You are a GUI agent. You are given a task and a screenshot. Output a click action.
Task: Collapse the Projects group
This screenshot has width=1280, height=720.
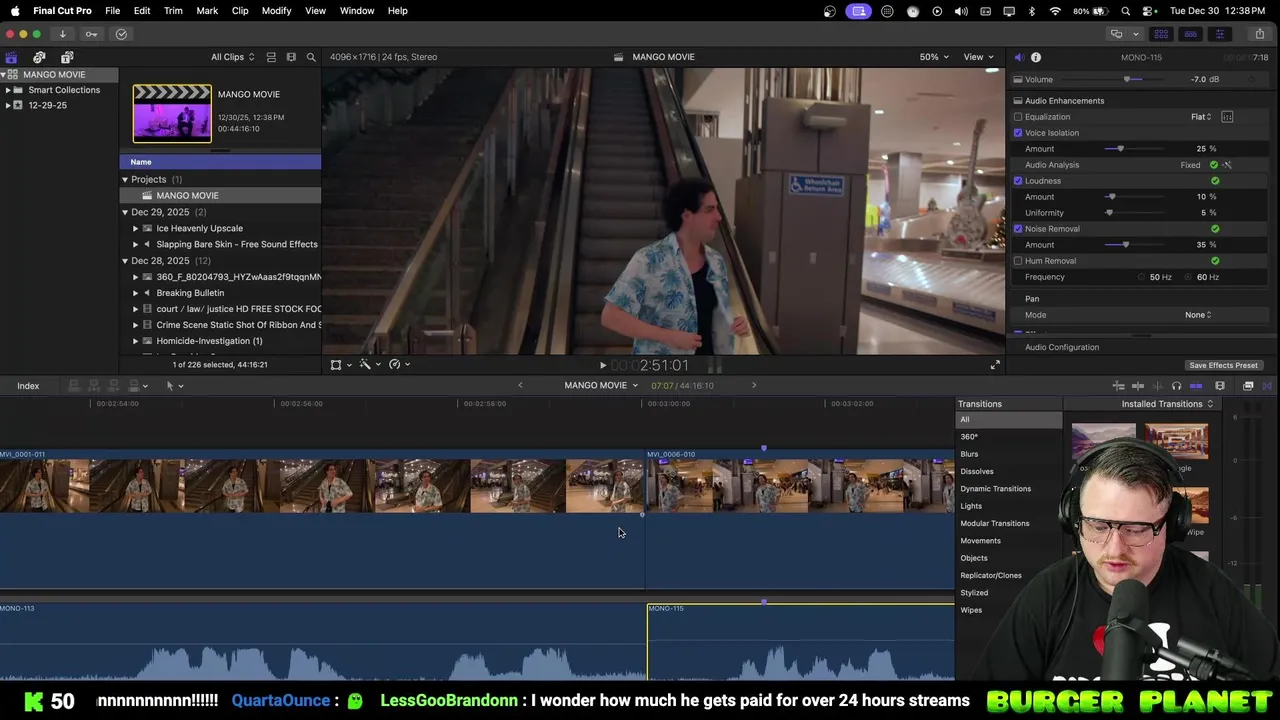pos(125,180)
